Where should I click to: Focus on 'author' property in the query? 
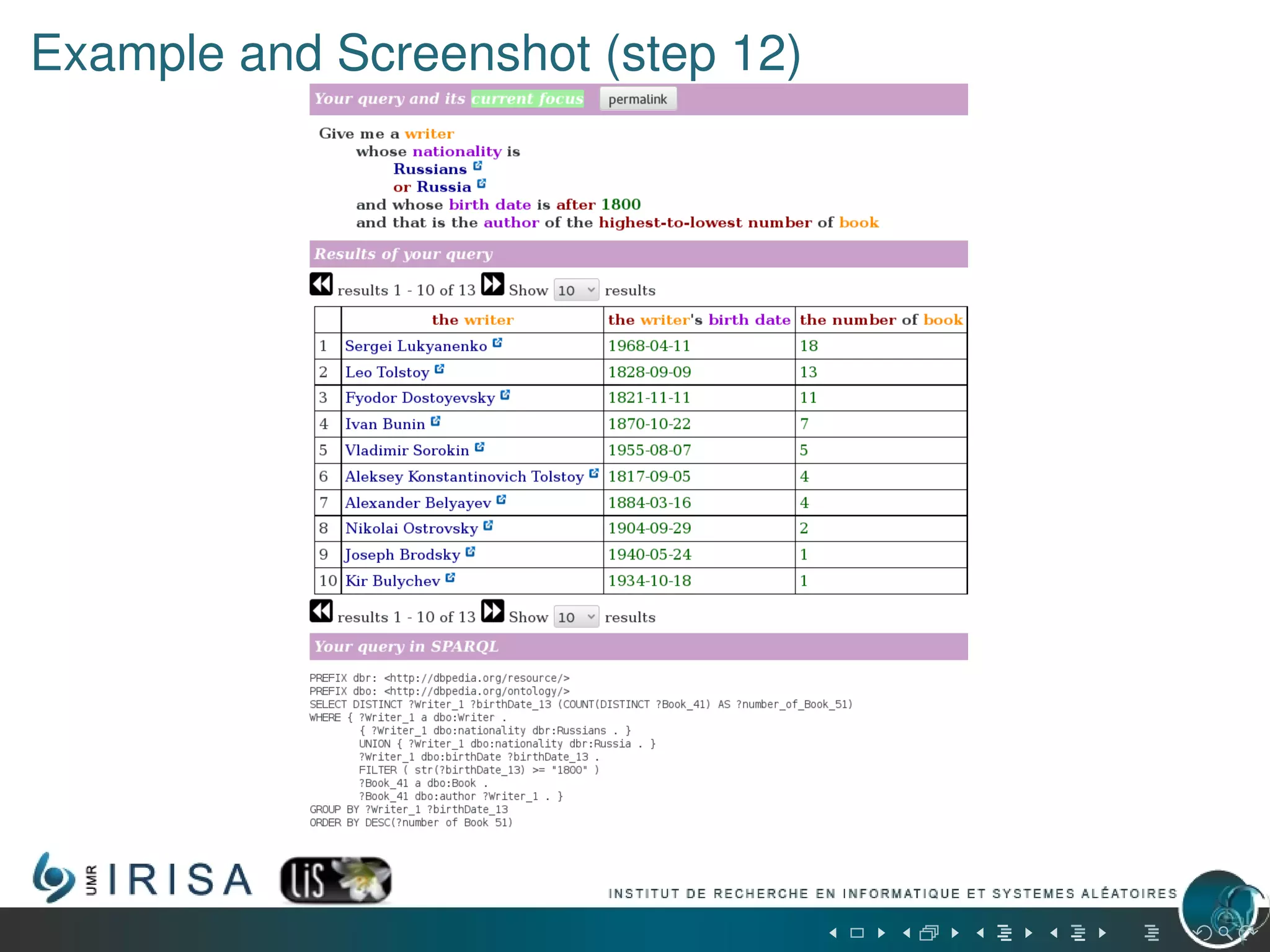point(512,223)
